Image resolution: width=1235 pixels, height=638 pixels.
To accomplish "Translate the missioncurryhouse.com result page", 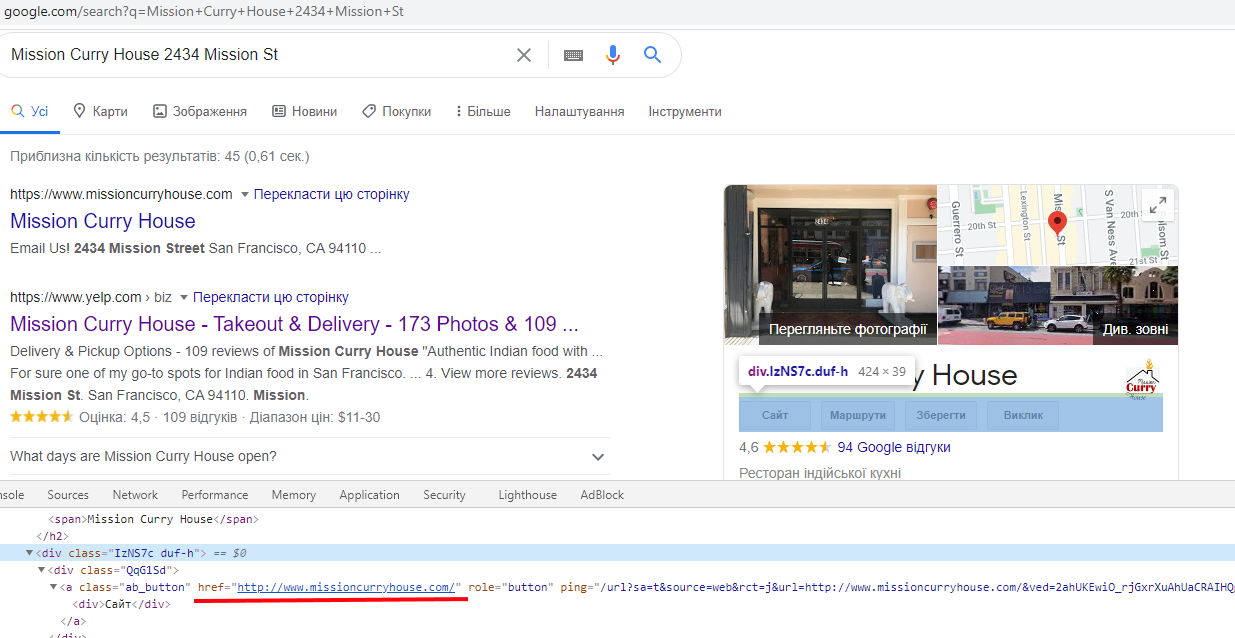I will [x=332, y=194].
